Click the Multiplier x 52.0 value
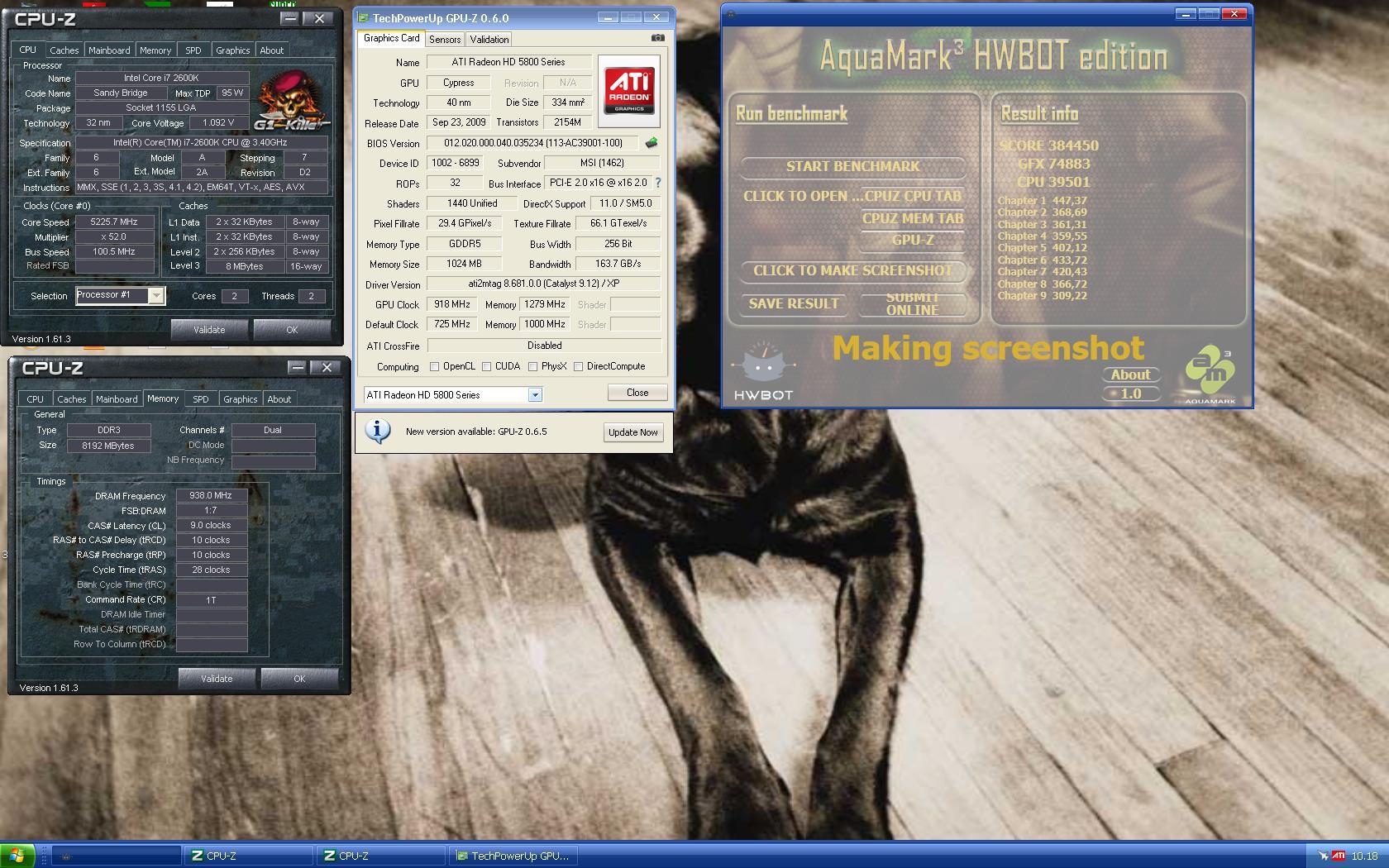The height and width of the screenshot is (868, 1389). [x=114, y=236]
